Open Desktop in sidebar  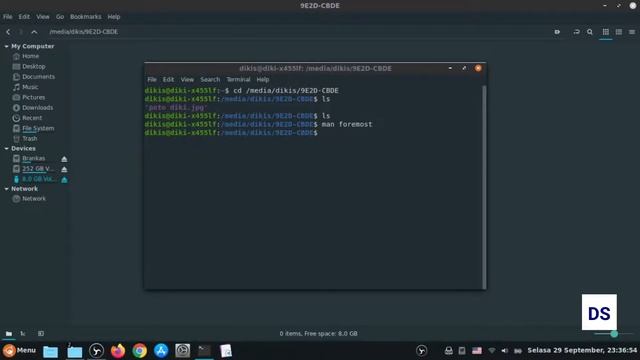point(33,66)
